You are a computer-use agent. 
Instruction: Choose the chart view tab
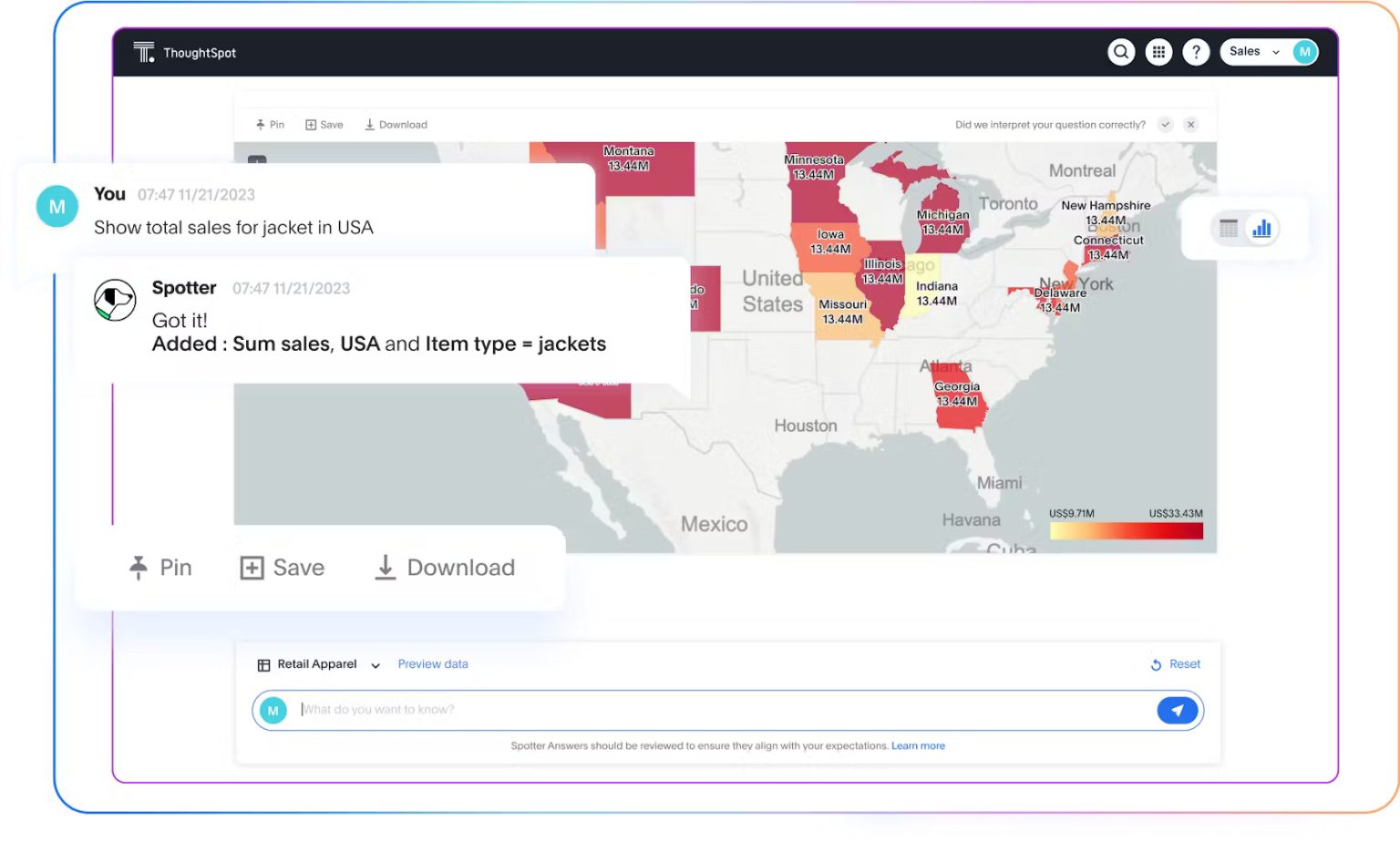pyautogui.click(x=1261, y=230)
